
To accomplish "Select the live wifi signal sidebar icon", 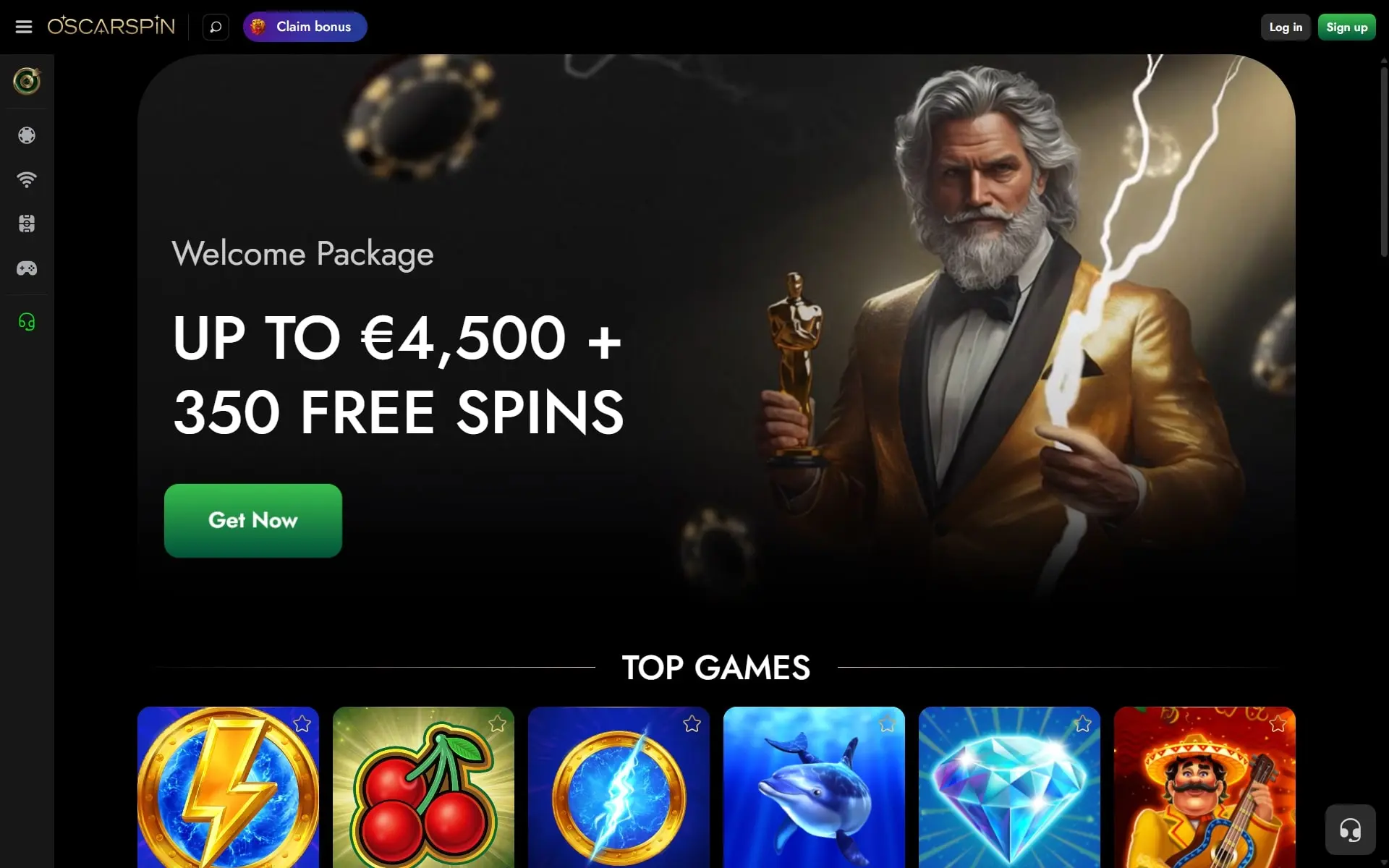I will click(27, 179).
